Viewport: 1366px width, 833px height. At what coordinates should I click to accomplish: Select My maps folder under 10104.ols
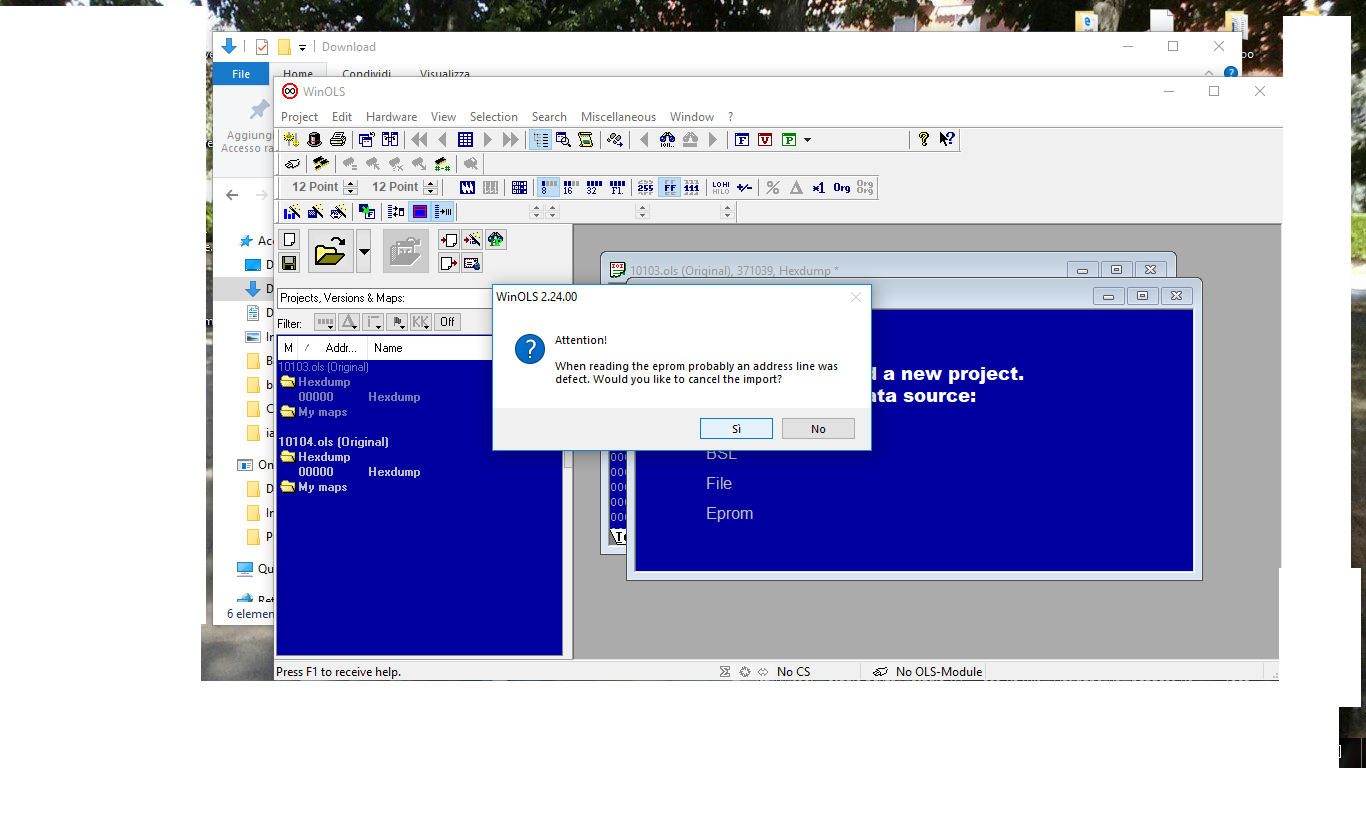pyautogui.click(x=322, y=487)
